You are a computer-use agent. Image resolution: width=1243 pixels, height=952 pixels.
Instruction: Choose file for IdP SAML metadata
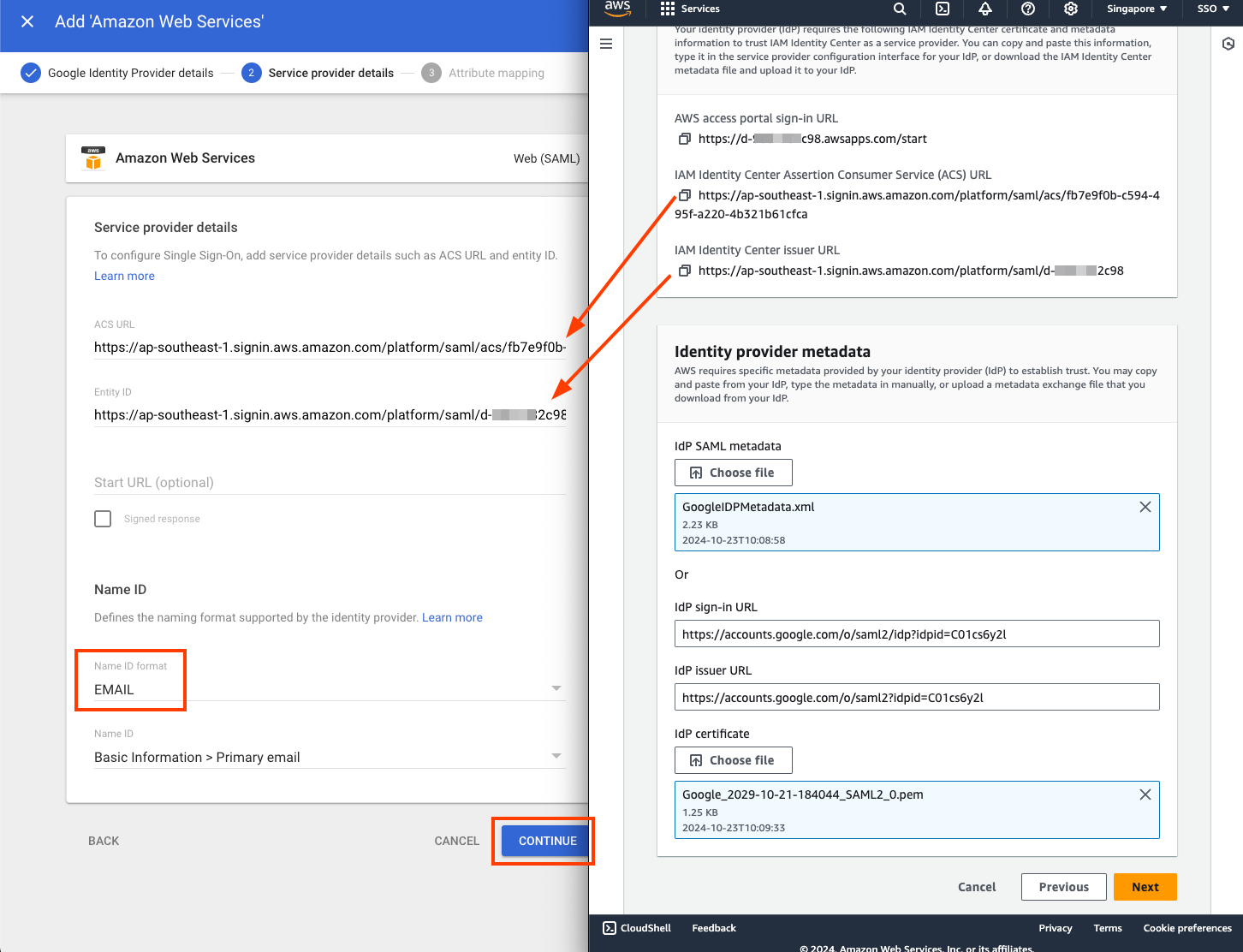coord(733,473)
